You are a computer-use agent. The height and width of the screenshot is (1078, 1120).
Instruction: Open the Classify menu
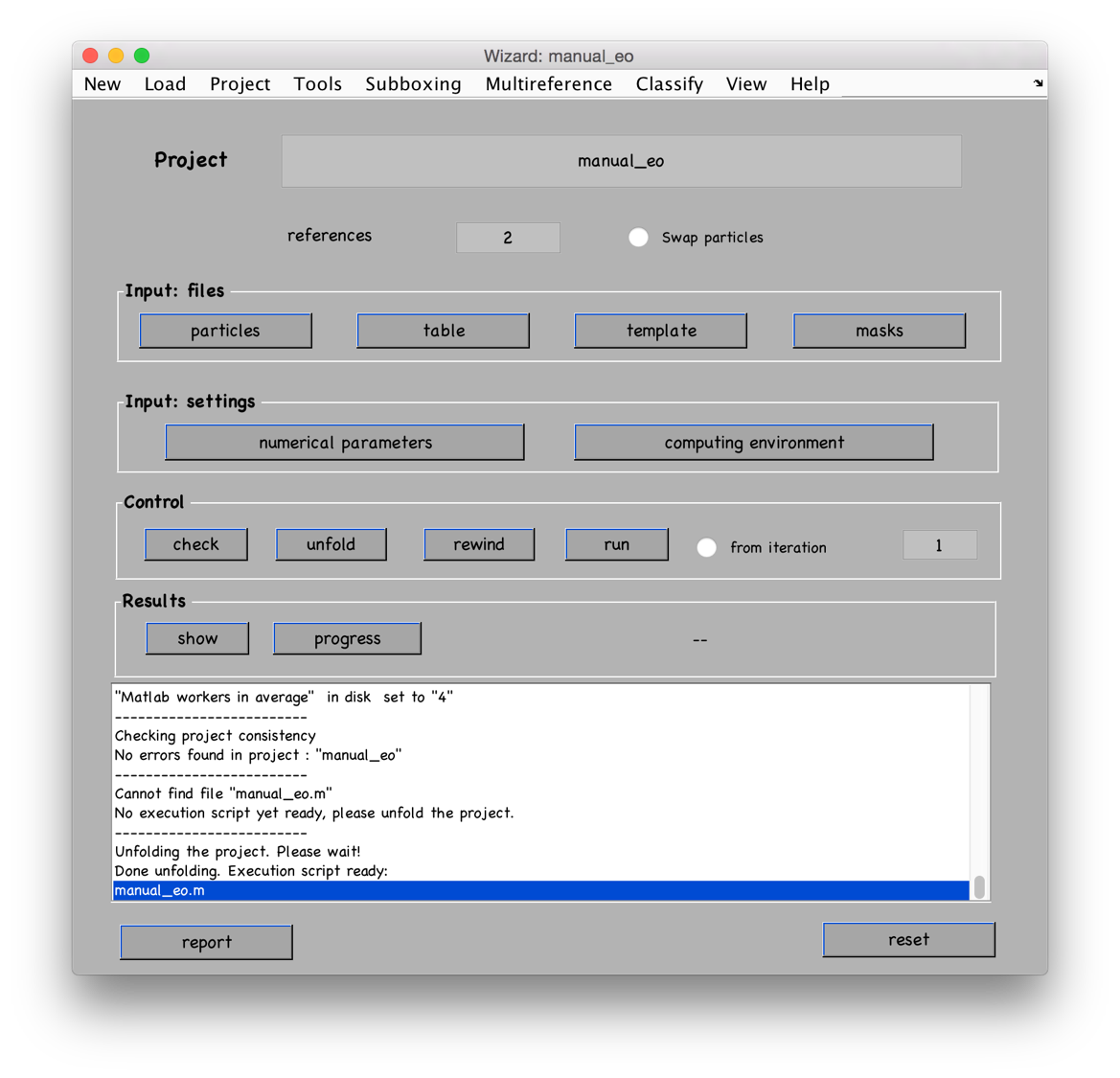click(x=670, y=84)
